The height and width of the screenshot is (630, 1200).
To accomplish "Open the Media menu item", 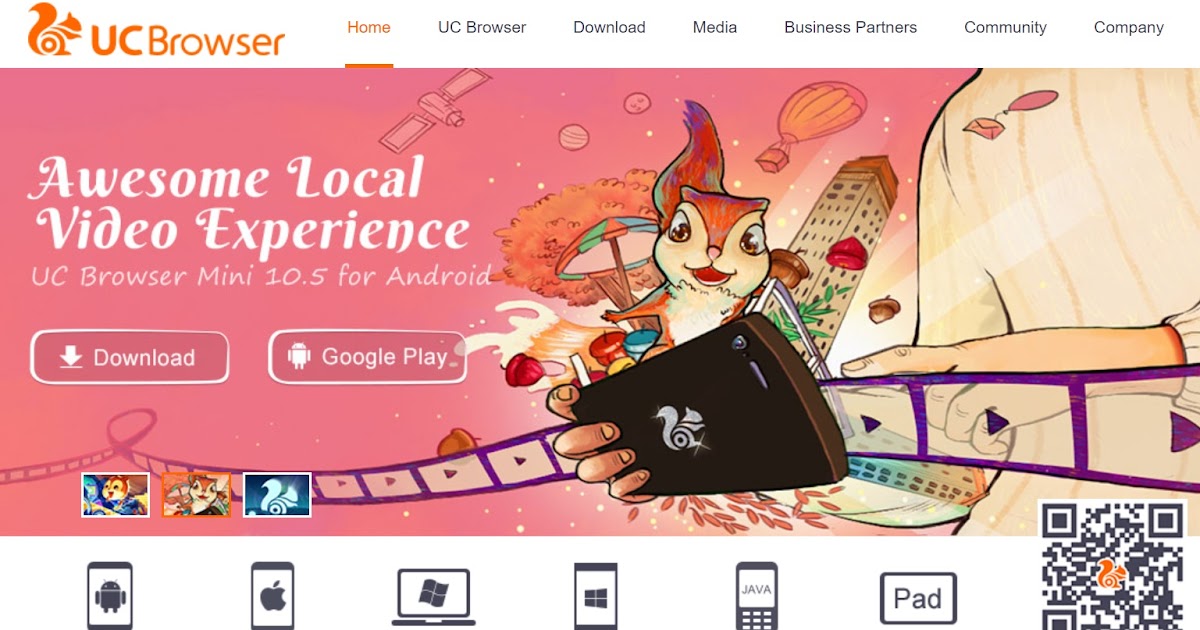I will (x=715, y=27).
